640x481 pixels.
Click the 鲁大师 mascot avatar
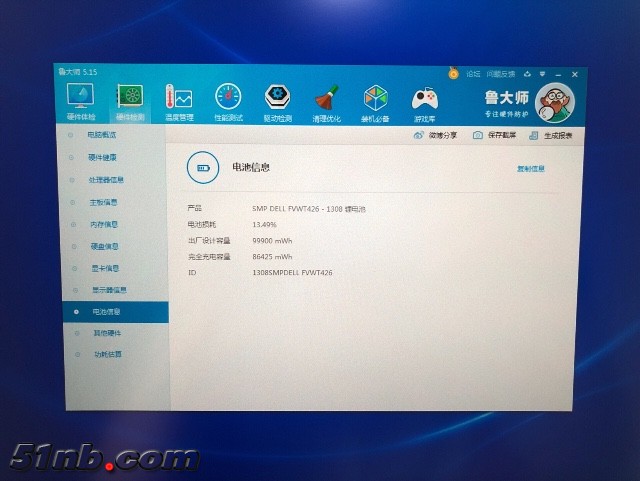click(555, 103)
